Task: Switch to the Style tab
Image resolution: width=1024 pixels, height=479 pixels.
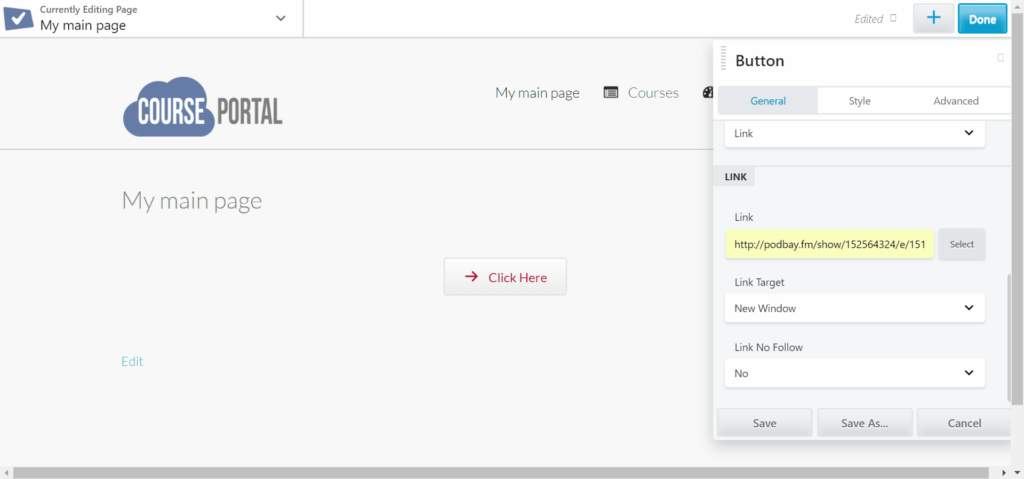Action: (859, 101)
